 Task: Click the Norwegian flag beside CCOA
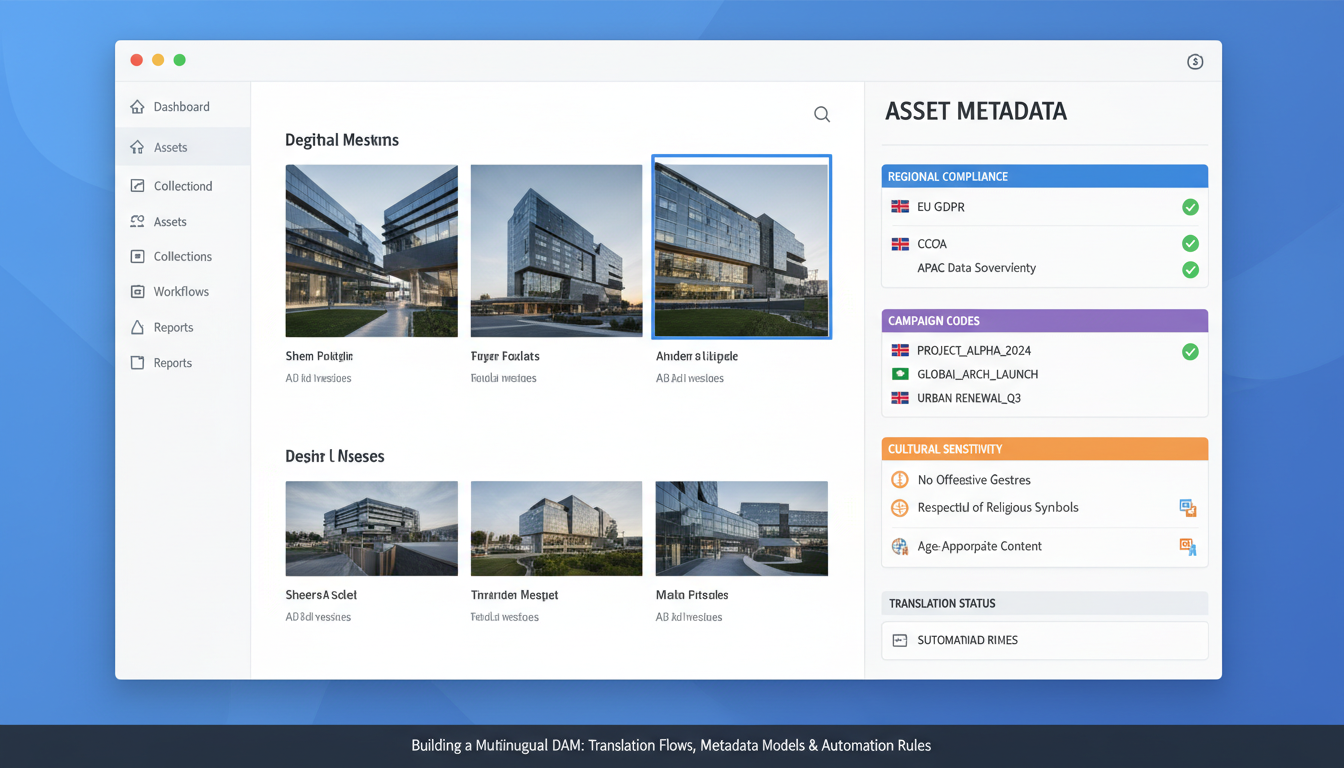[x=898, y=243]
